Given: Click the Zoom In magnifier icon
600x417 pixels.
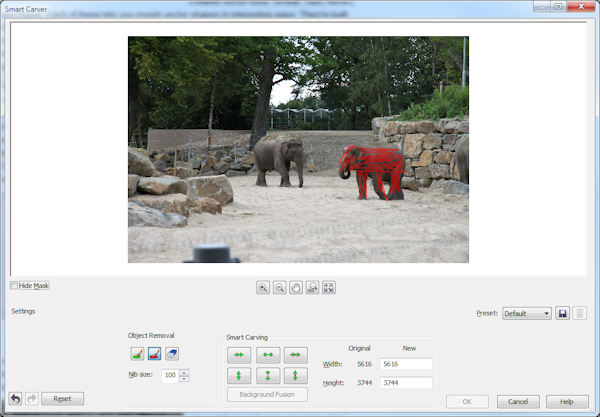Looking at the screenshot, I should [263, 288].
